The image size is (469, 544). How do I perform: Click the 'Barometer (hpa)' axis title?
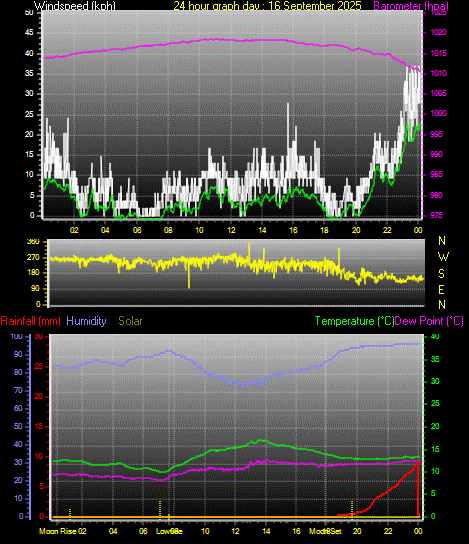point(411,6)
